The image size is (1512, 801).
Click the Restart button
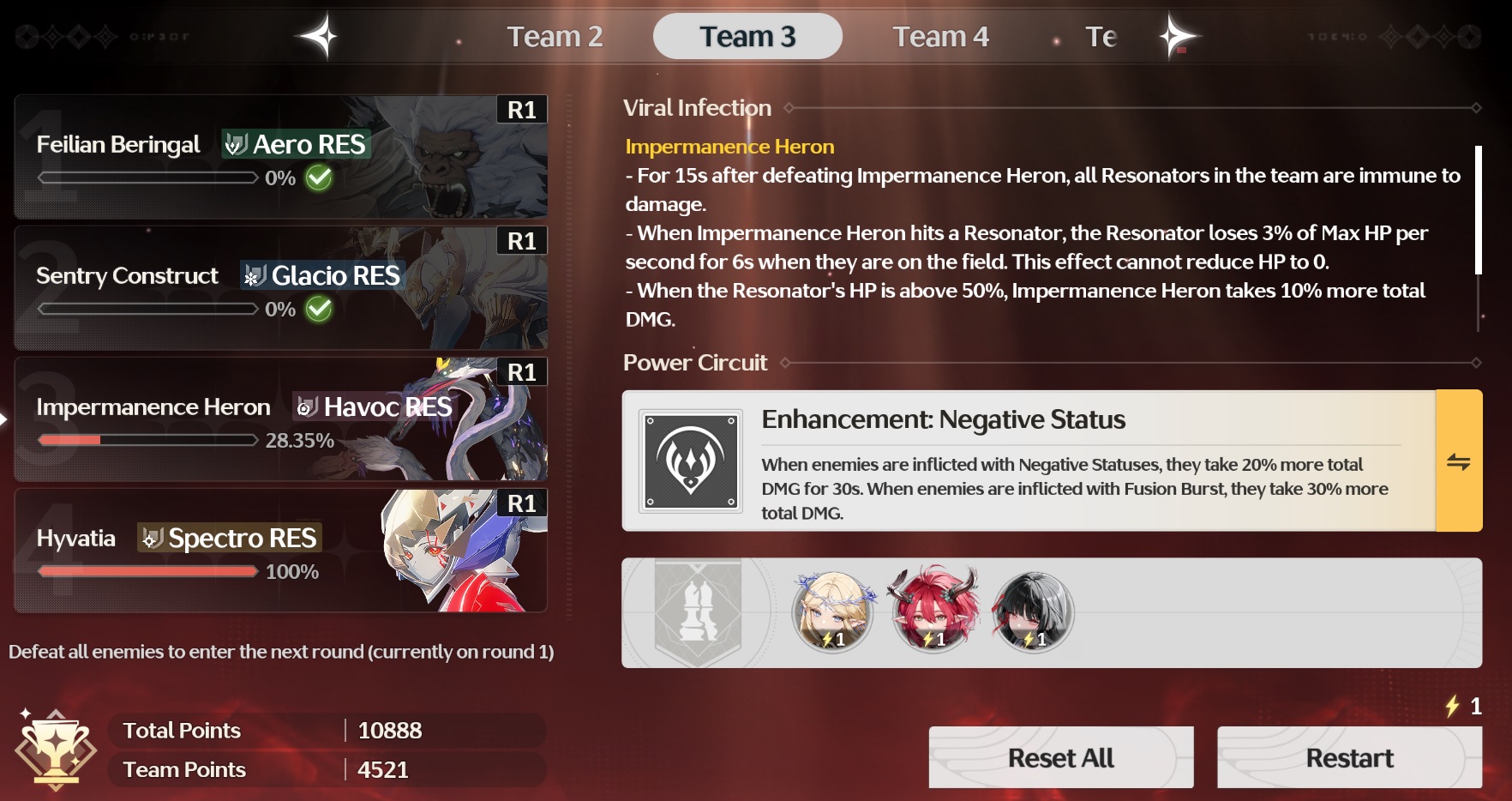point(1349,757)
